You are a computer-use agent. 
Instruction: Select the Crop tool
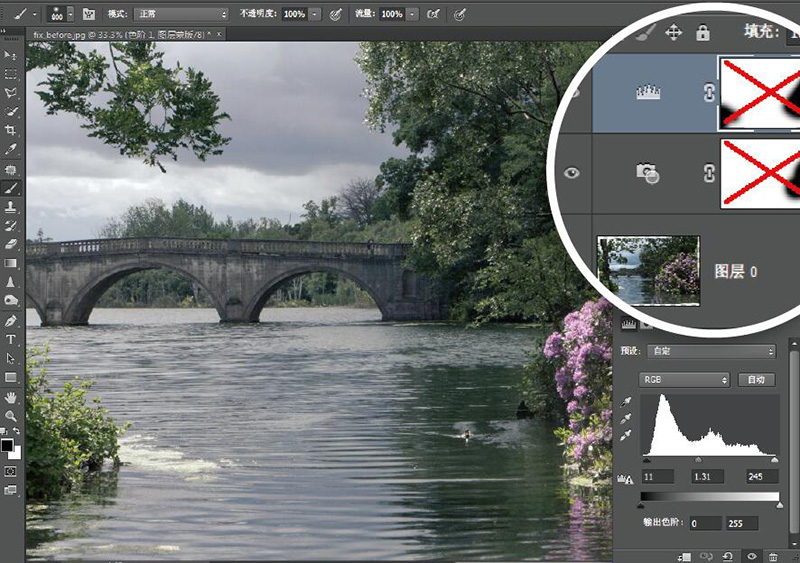10,130
